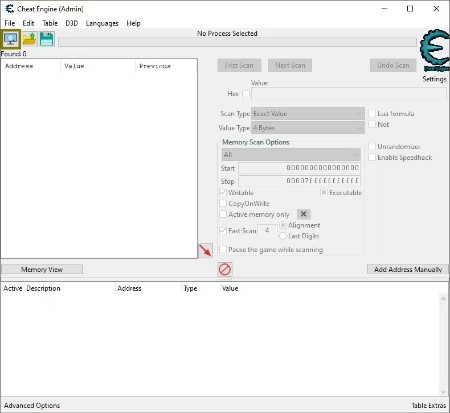
Task: Enable the Lua formula checkbox
Action: 372,113
